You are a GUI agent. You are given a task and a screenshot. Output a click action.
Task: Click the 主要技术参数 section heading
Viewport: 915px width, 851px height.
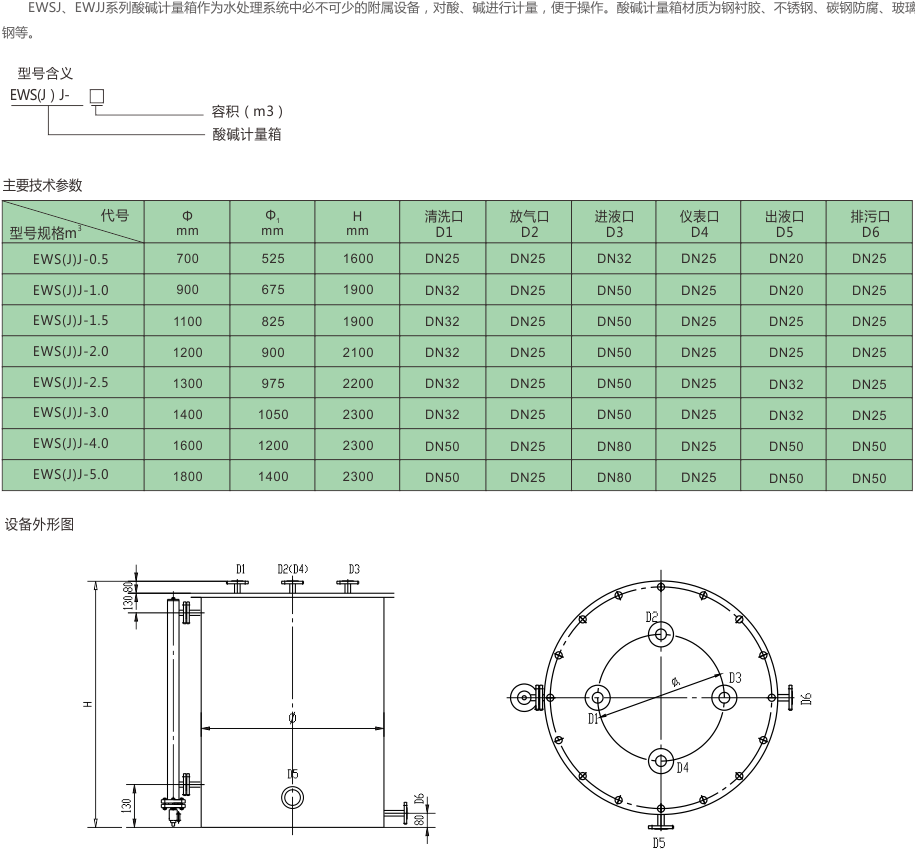42,185
